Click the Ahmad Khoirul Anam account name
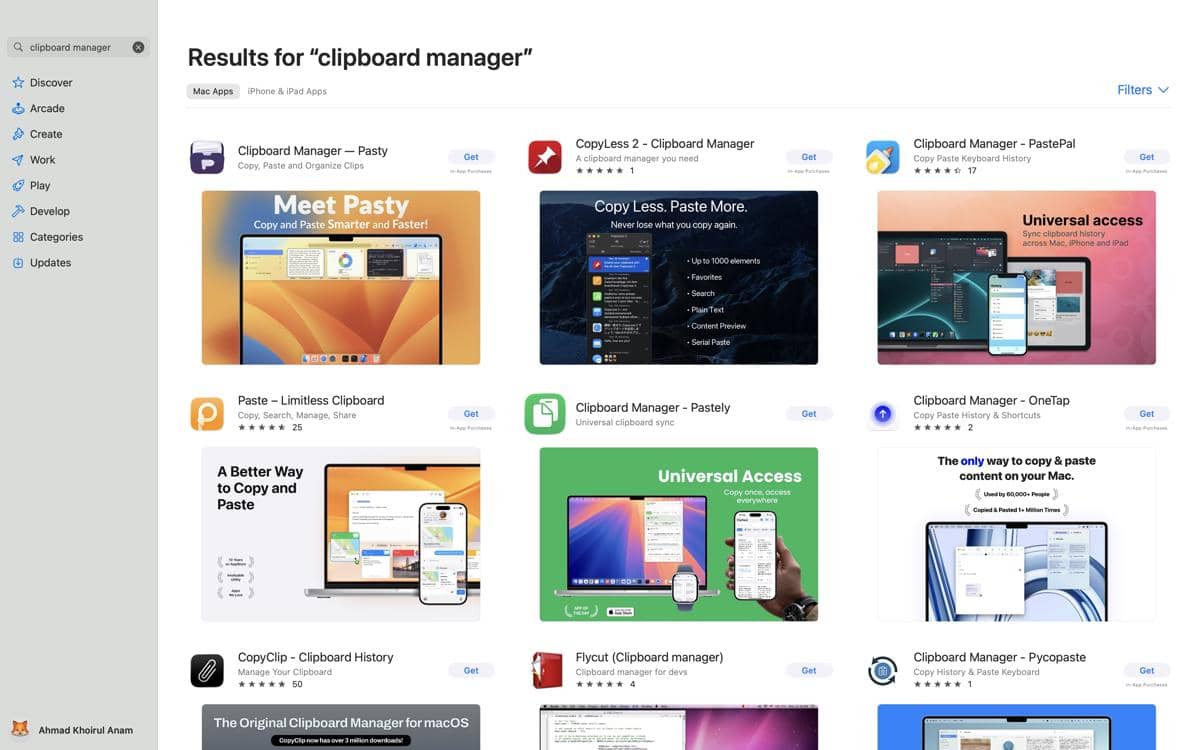The height and width of the screenshot is (750, 1200). [85, 730]
